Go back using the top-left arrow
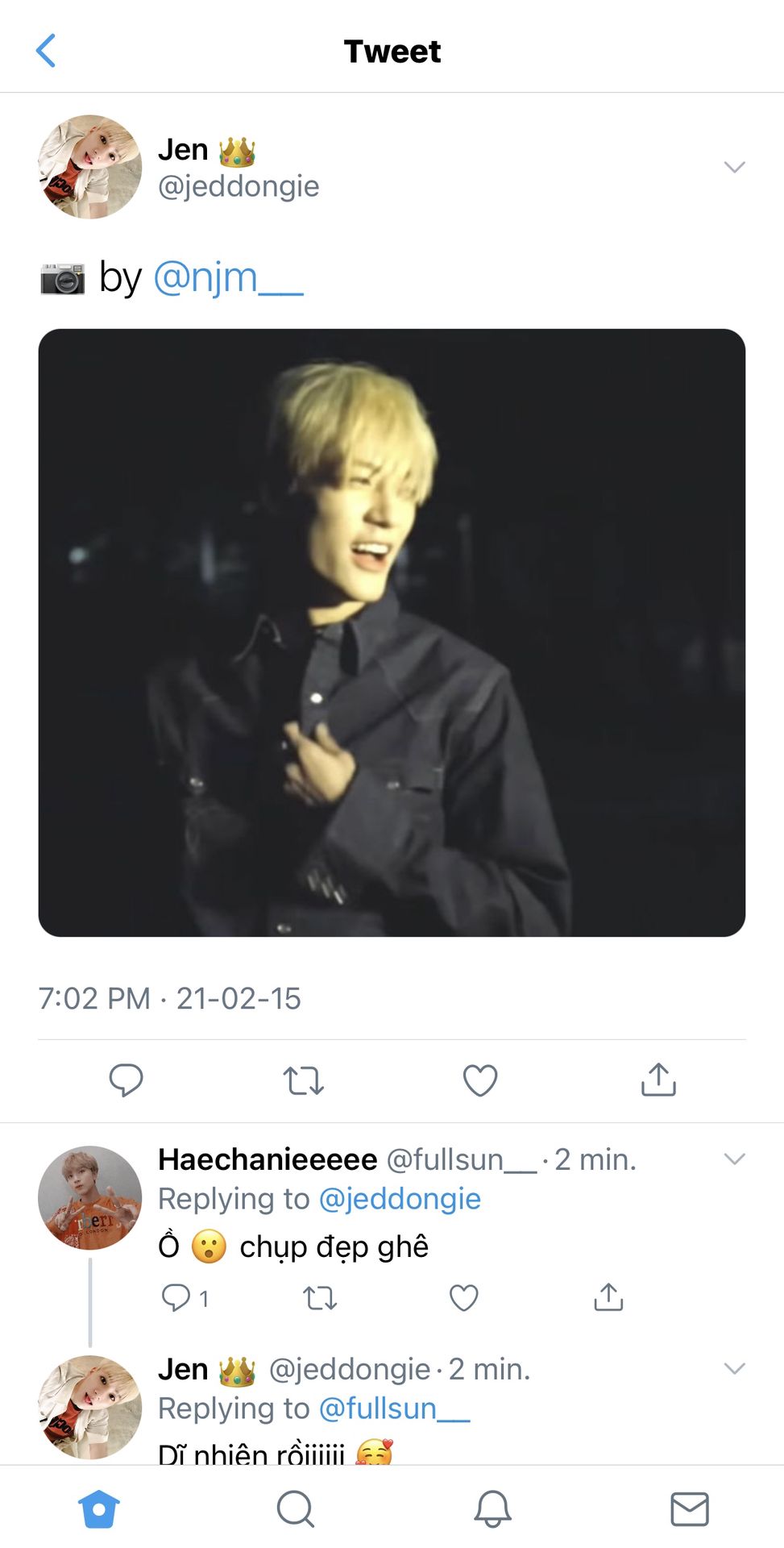The image size is (784, 1548). click(47, 51)
